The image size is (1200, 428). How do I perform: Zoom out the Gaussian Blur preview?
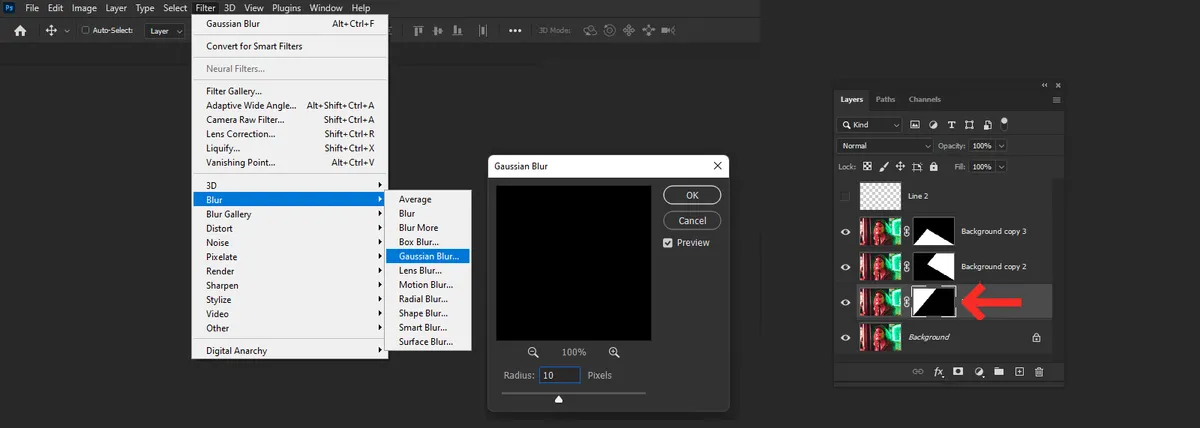(x=533, y=352)
